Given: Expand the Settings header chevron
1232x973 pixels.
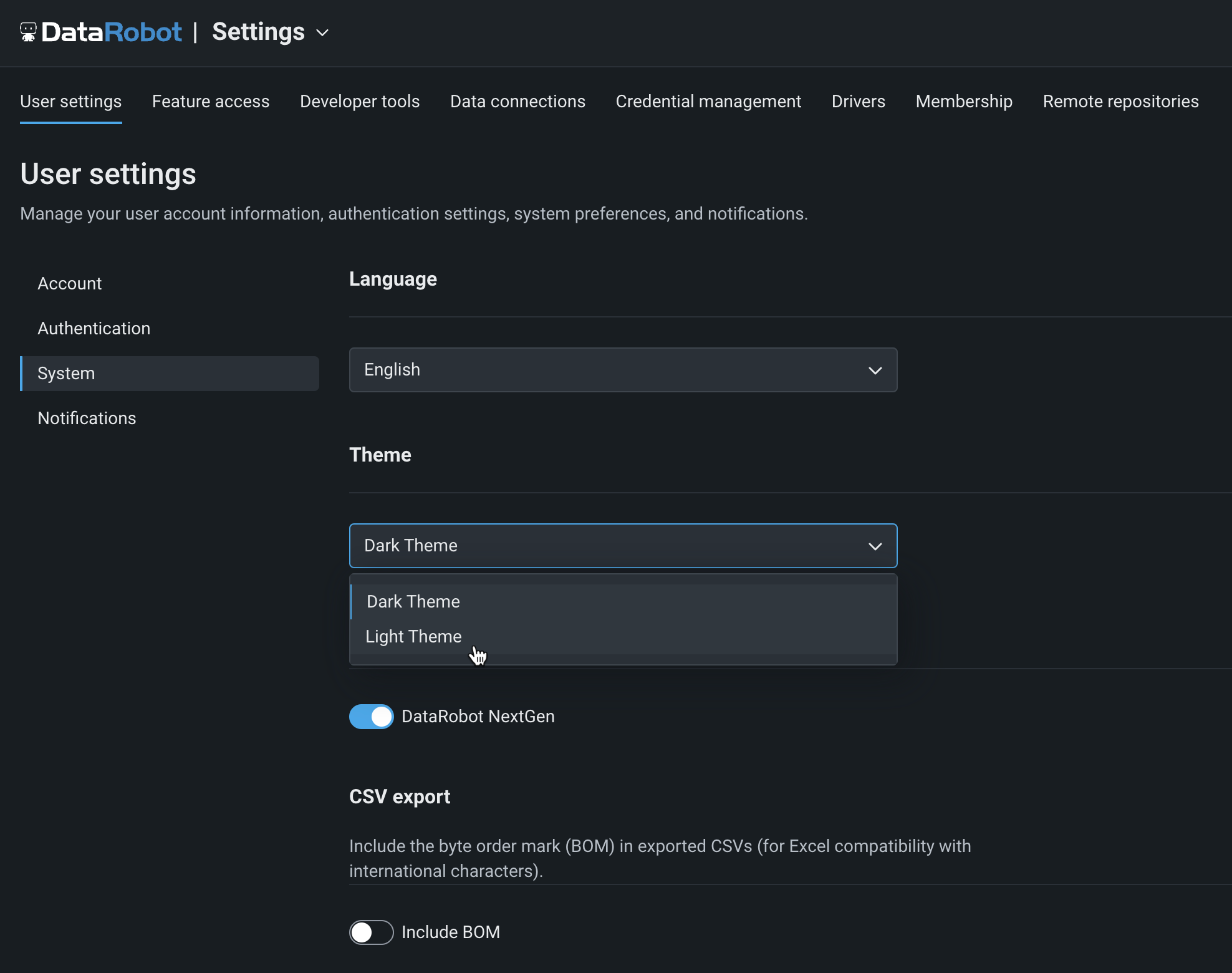Looking at the screenshot, I should click(x=322, y=32).
